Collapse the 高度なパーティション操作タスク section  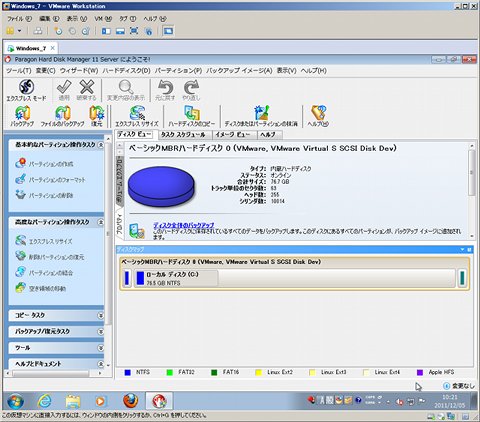point(100,222)
